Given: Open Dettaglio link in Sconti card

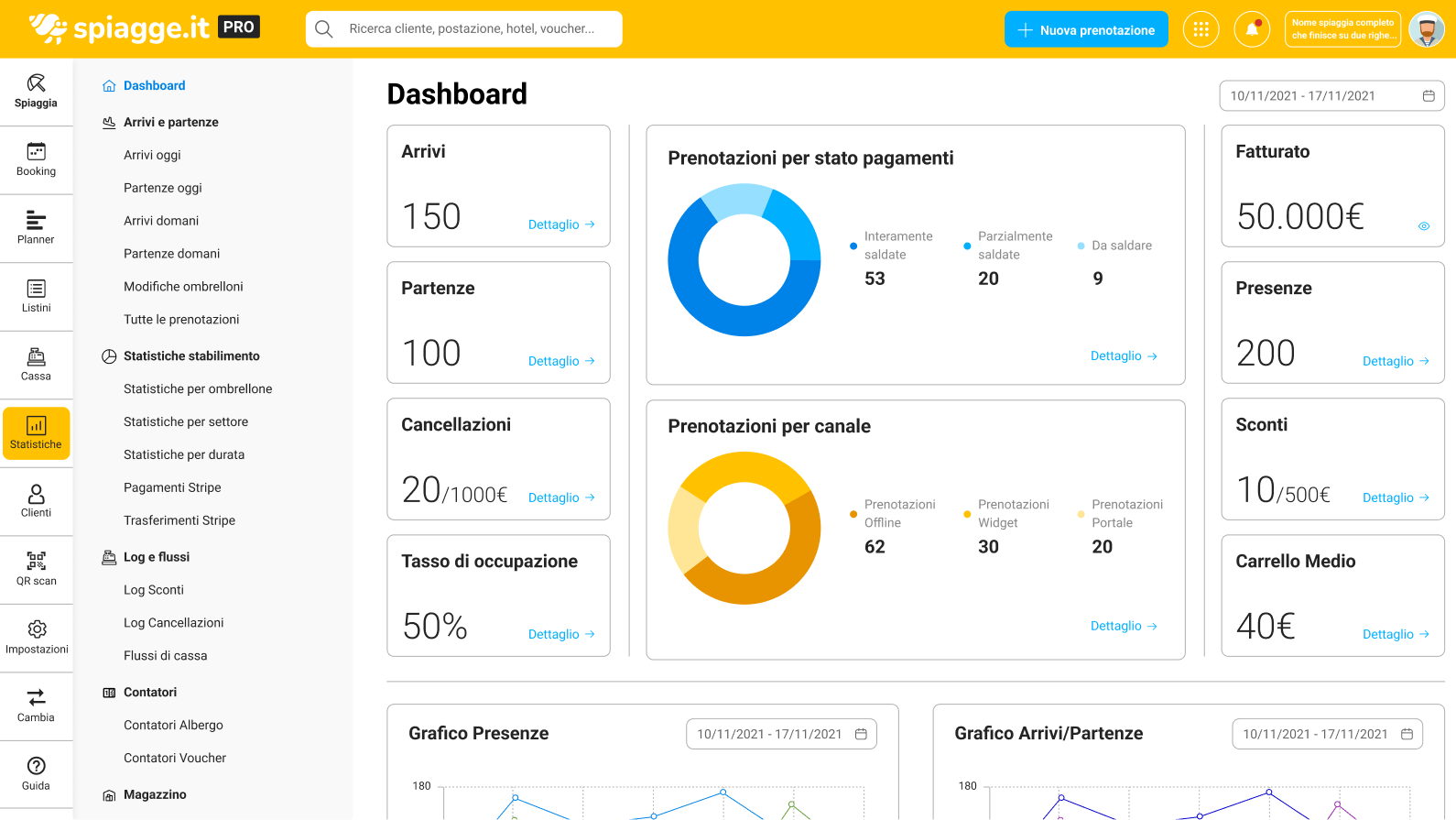Looking at the screenshot, I should pyautogui.click(x=1396, y=498).
